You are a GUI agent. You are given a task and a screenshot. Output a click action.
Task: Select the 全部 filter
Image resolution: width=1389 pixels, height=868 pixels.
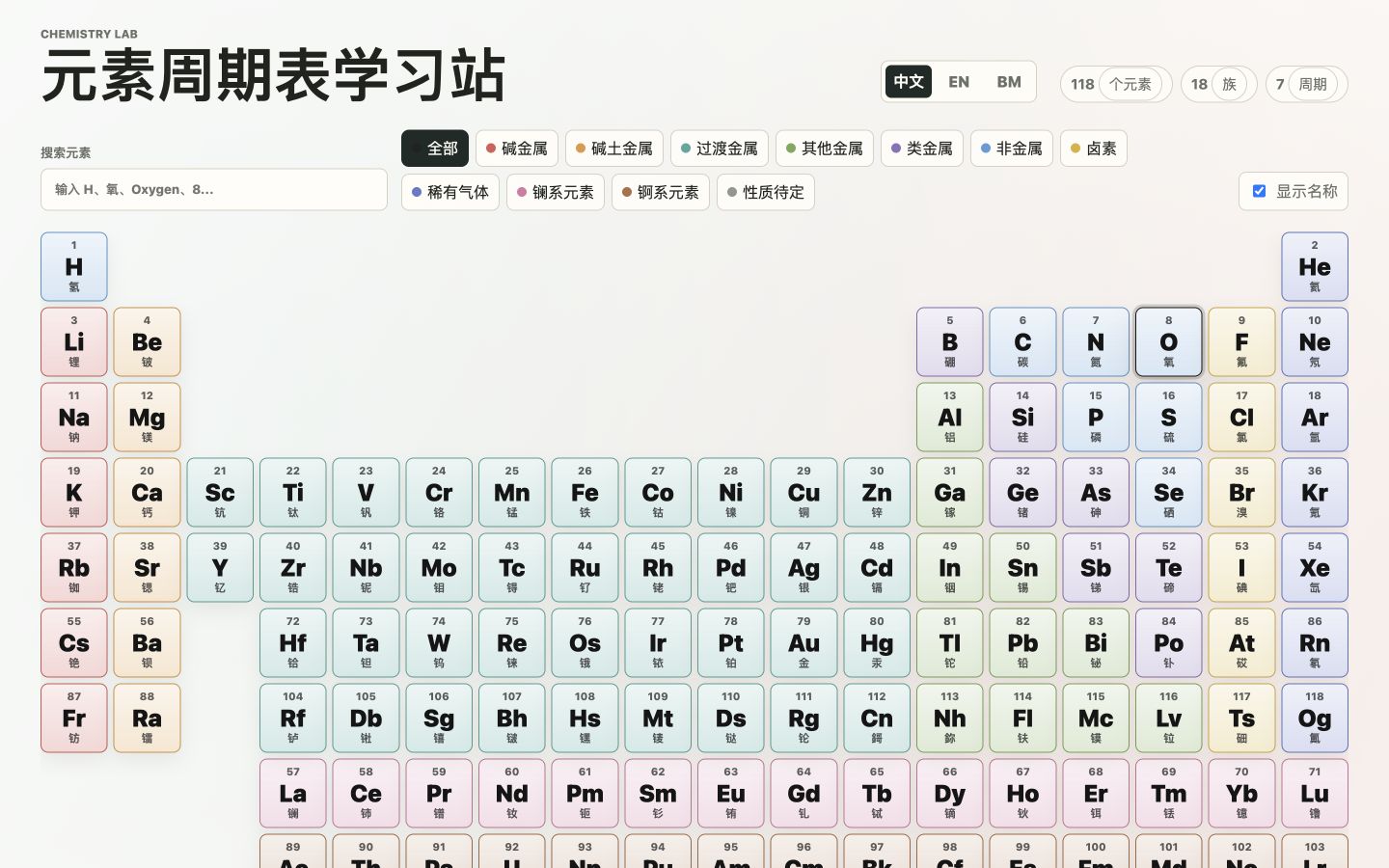(435, 149)
